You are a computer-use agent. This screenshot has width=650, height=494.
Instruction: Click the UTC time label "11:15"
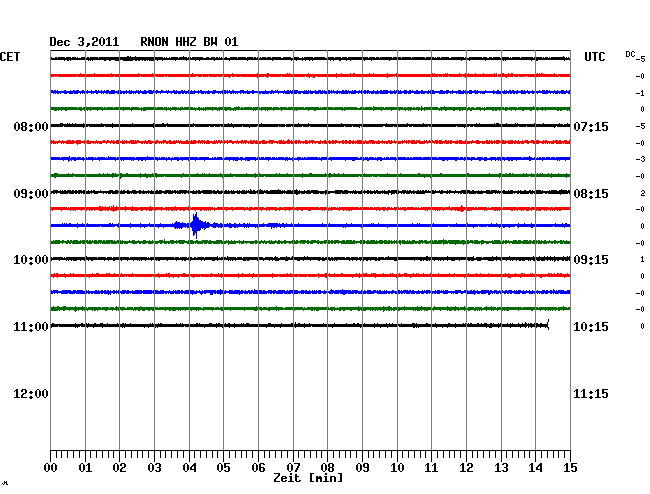(x=591, y=394)
